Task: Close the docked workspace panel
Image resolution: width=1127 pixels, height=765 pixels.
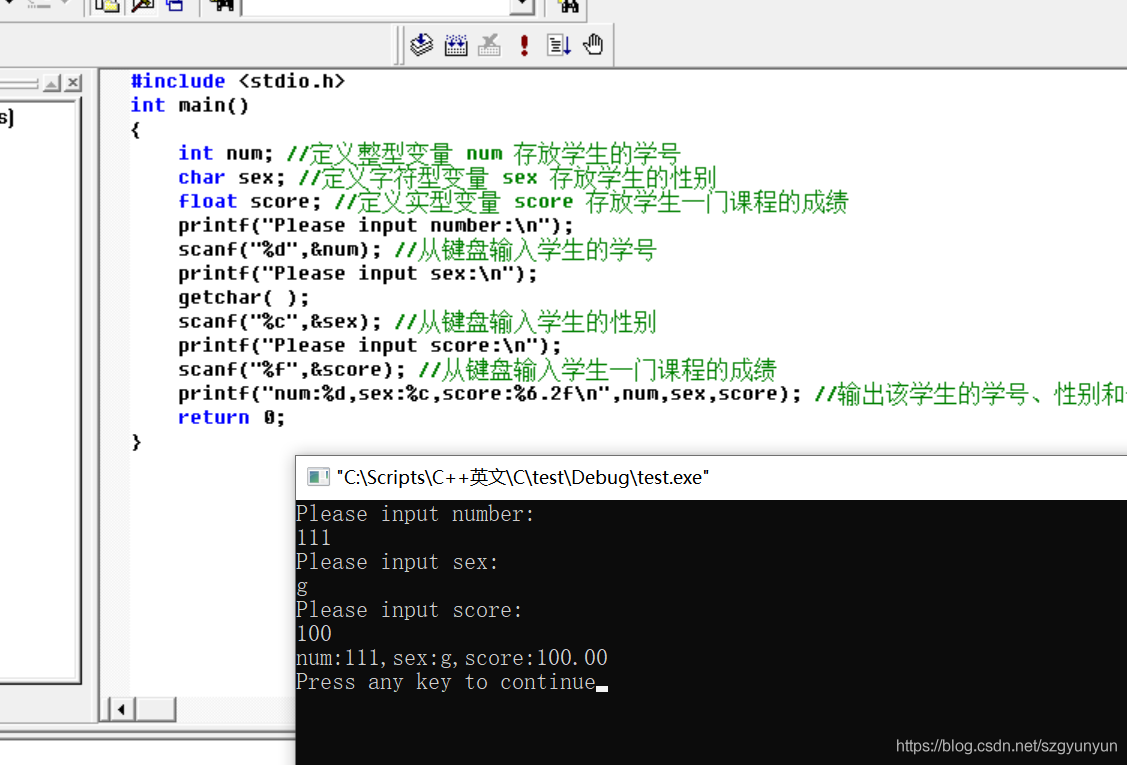Action: tap(73, 83)
